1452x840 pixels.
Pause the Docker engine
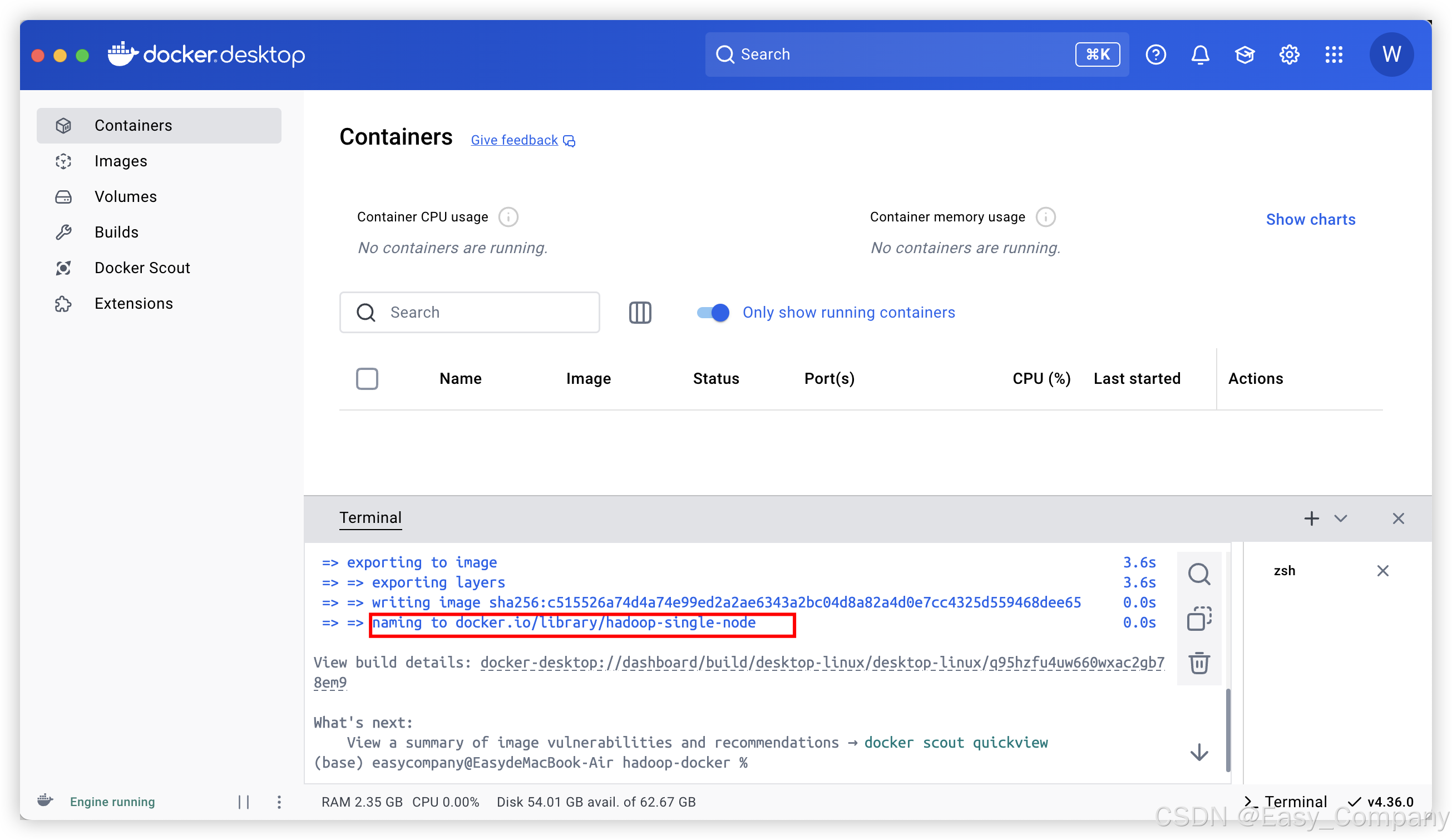244,802
